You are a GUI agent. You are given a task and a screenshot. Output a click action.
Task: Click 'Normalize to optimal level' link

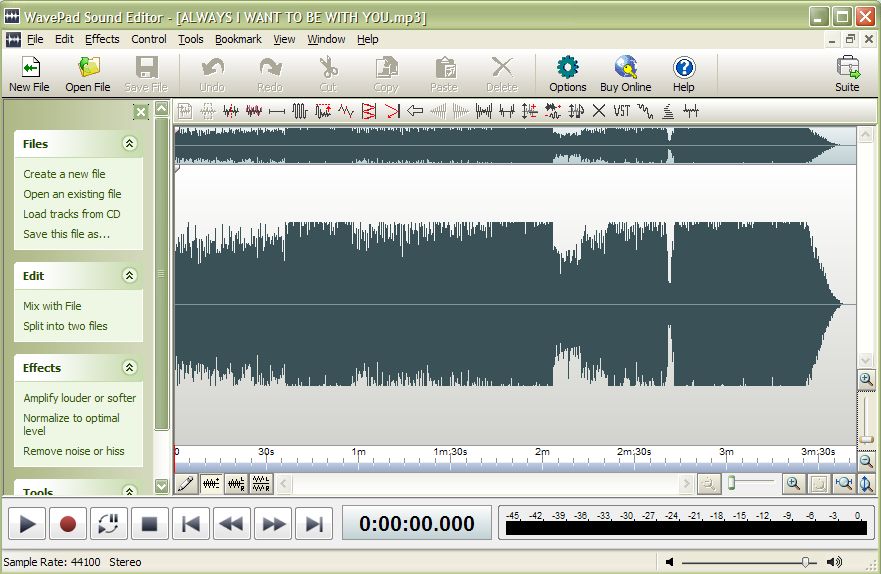pos(71,425)
